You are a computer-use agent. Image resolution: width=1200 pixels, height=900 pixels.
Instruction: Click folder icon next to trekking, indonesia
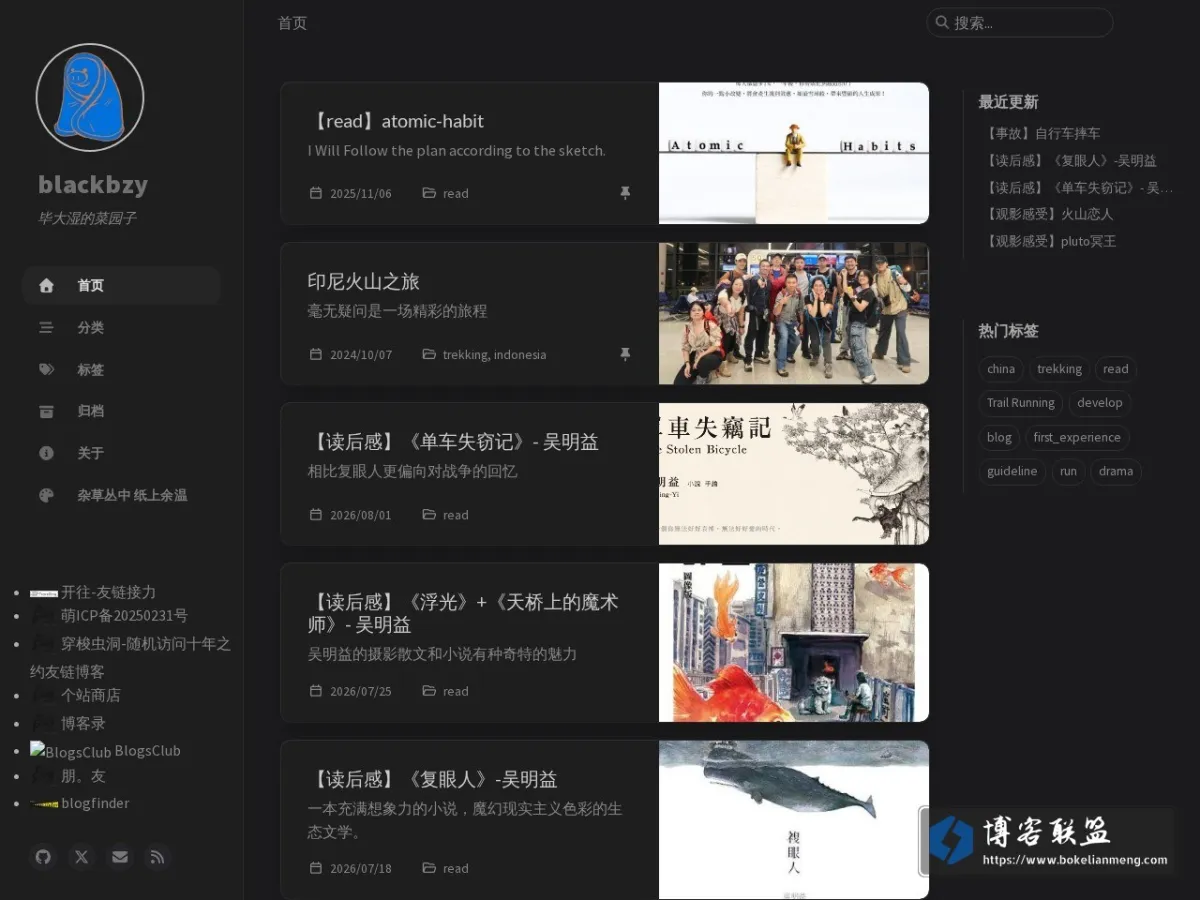point(429,354)
